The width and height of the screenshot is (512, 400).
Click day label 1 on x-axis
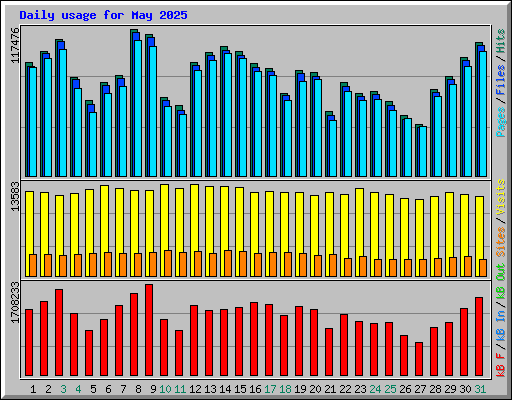pos(33,389)
